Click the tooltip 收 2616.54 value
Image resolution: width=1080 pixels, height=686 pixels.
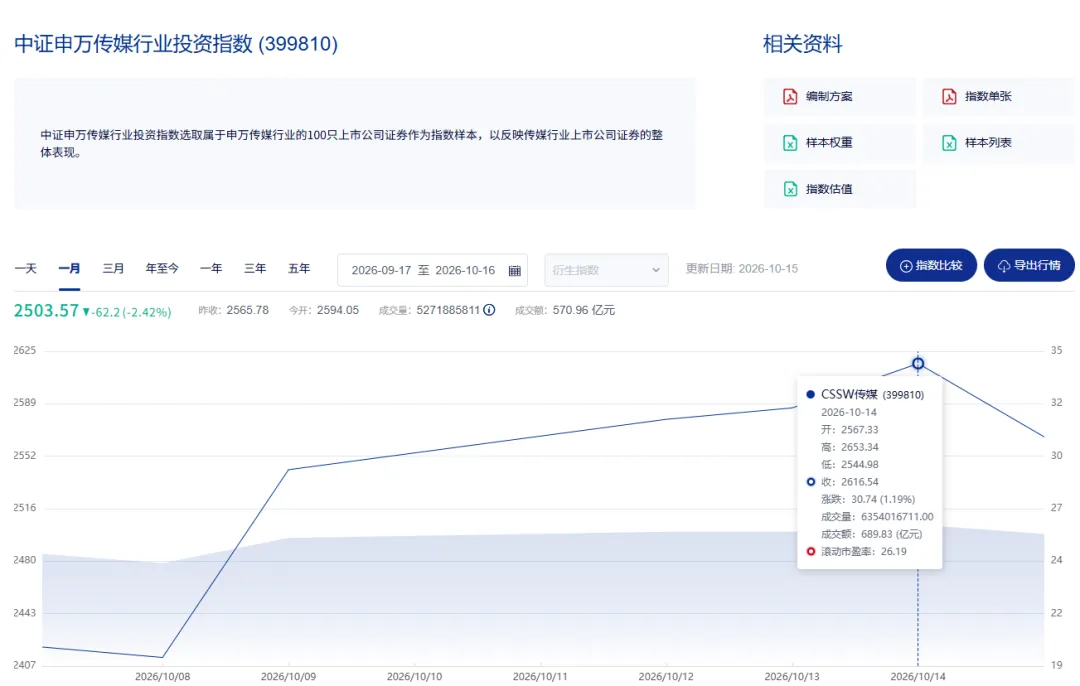(860, 482)
